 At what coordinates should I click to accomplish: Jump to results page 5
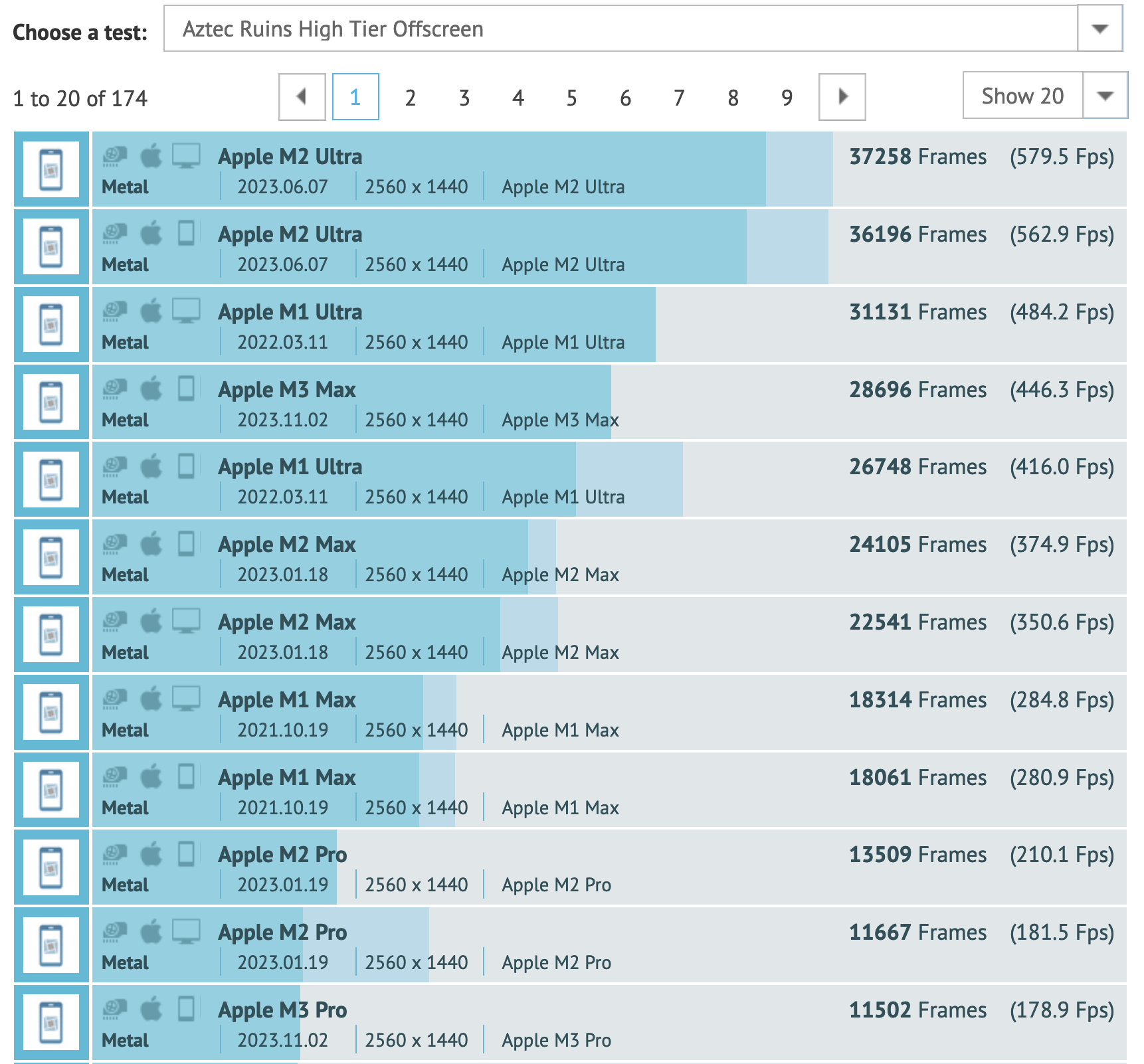point(571,98)
